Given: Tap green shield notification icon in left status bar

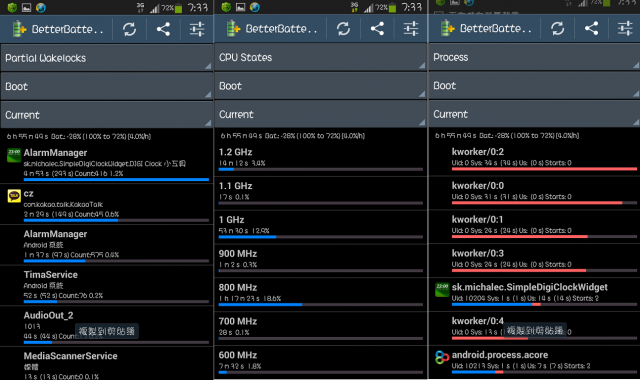Looking at the screenshot, I should coord(12,7).
